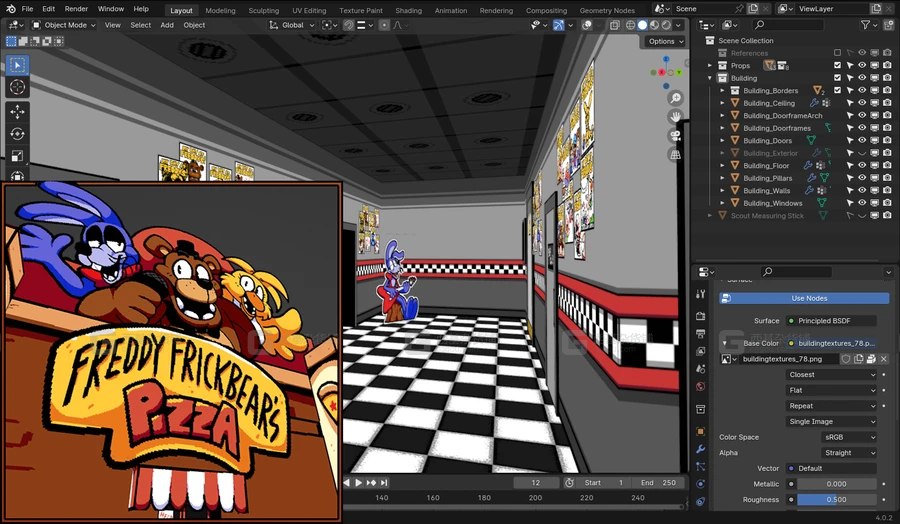Adjust the Roughness 0.500 slider
900x524 pixels.
tap(836, 500)
